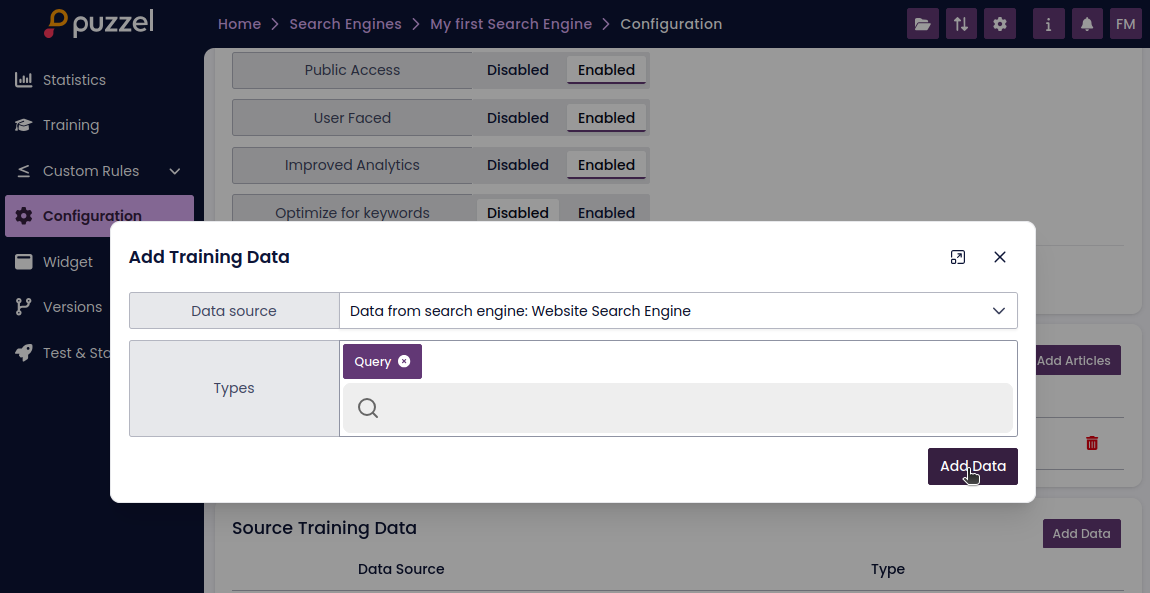Click the info icon in top header
This screenshot has width=1150, height=593.
[x=1048, y=24]
